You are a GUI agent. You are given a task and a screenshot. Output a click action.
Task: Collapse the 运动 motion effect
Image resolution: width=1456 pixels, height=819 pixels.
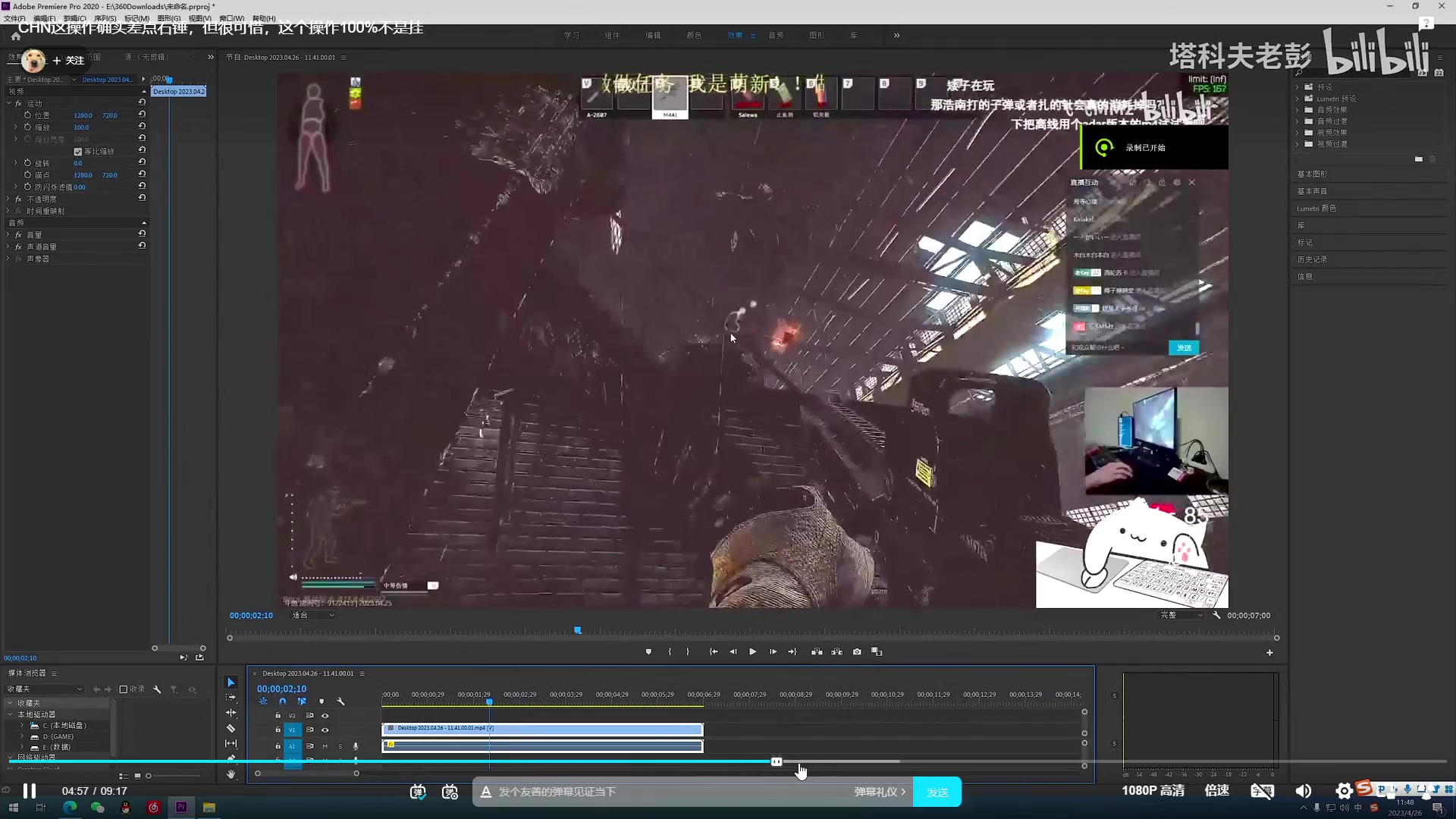tap(9, 103)
